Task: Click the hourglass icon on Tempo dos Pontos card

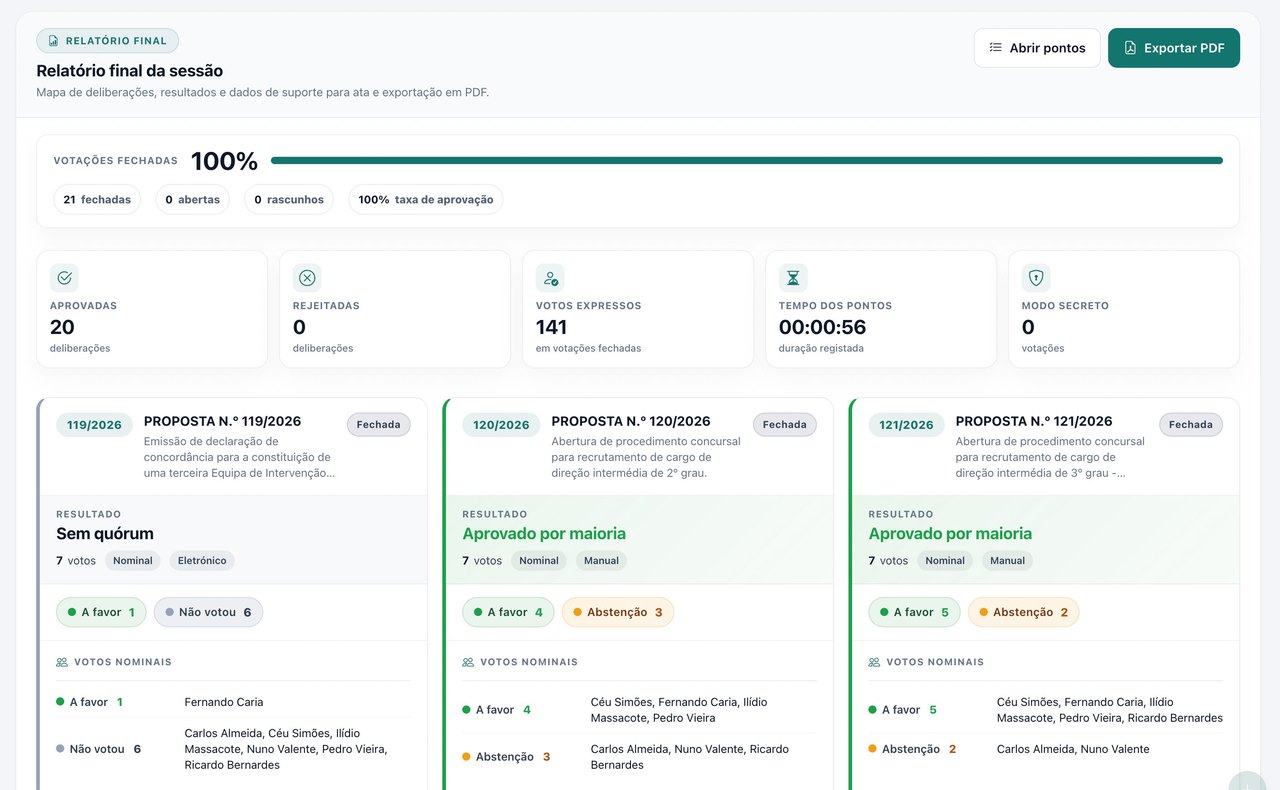Action: click(x=793, y=278)
